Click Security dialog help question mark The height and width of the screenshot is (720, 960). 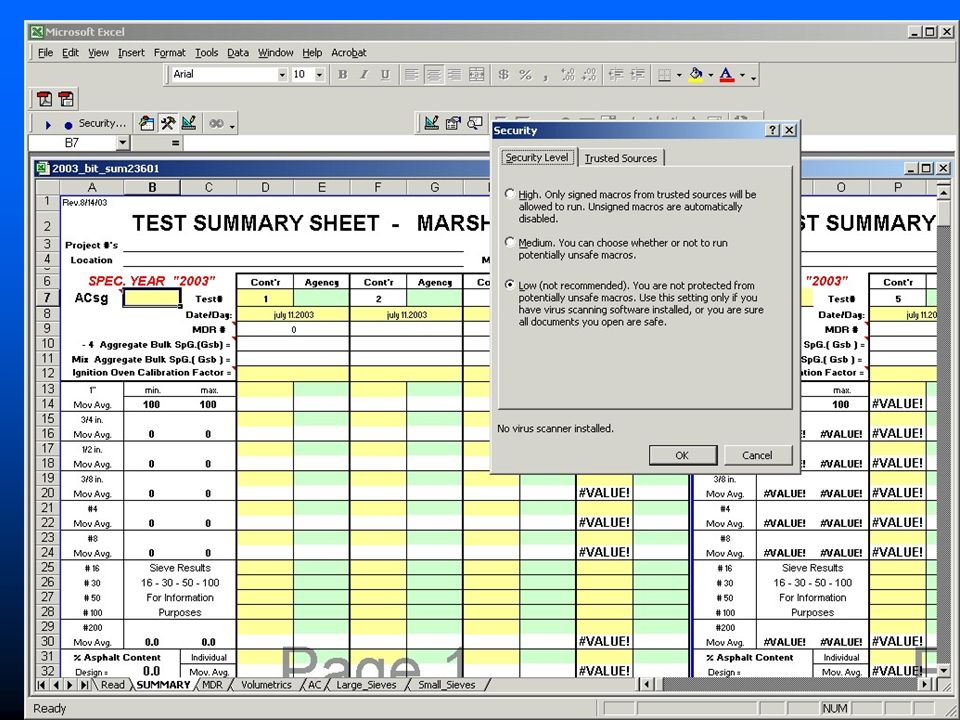(773, 130)
